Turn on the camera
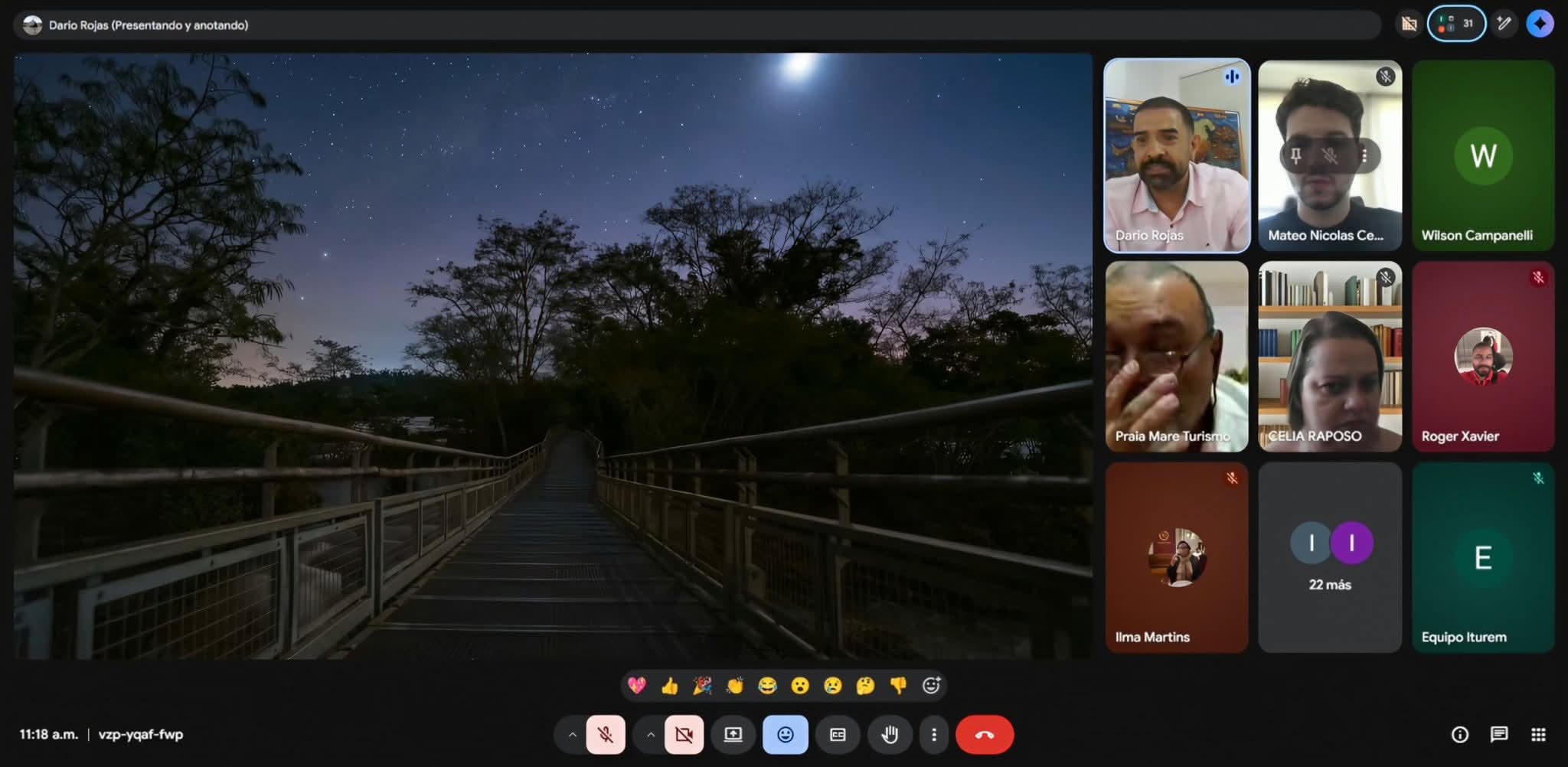Viewport: 1568px width, 767px height. pyautogui.click(x=684, y=735)
